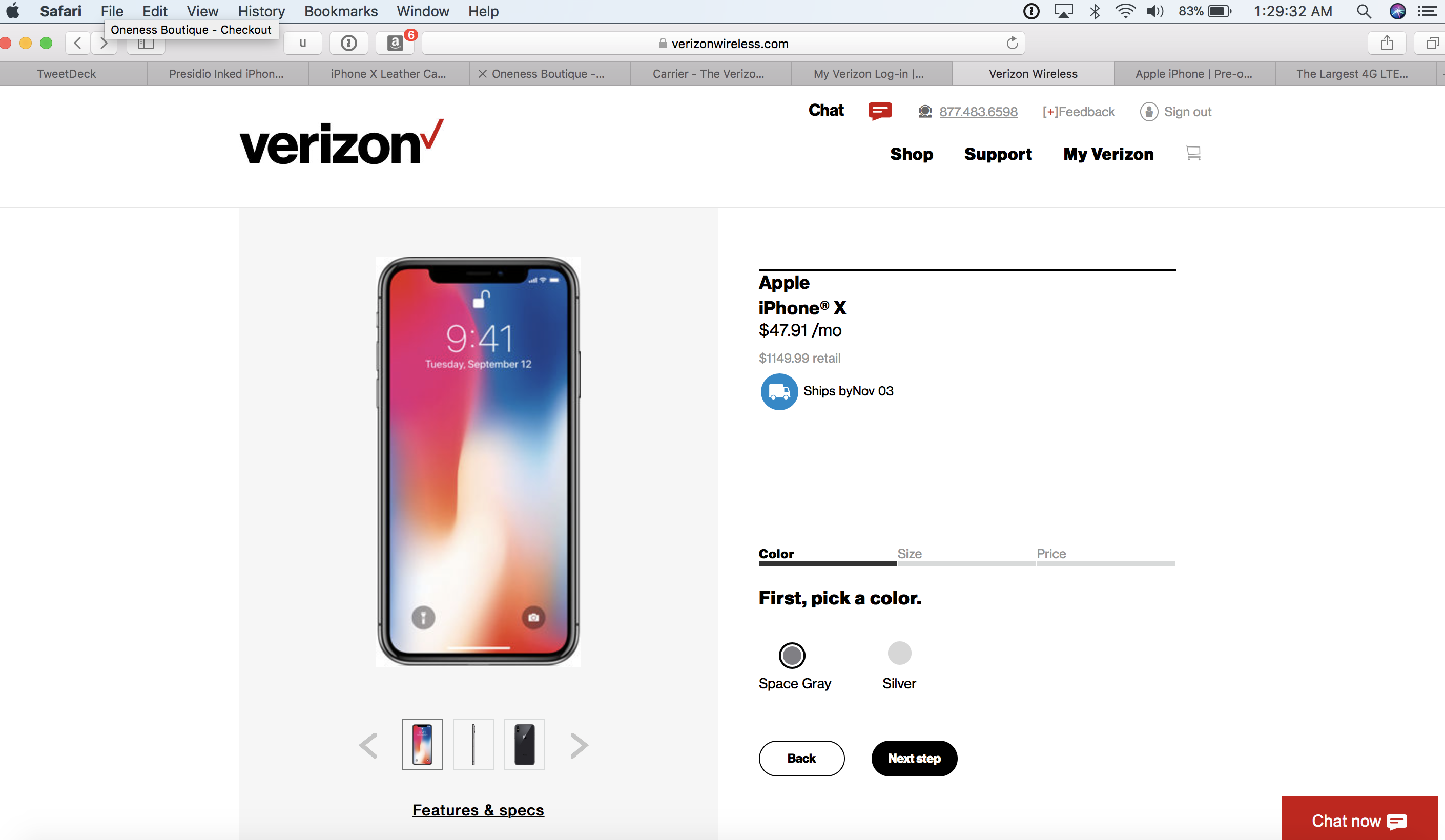Select the Silver color option

tap(899, 653)
